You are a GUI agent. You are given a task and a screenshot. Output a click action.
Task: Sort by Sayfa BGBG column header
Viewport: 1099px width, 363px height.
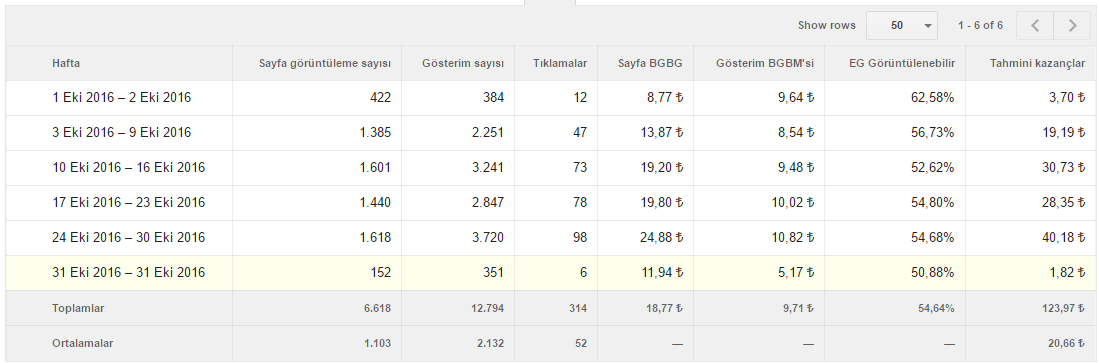650,63
